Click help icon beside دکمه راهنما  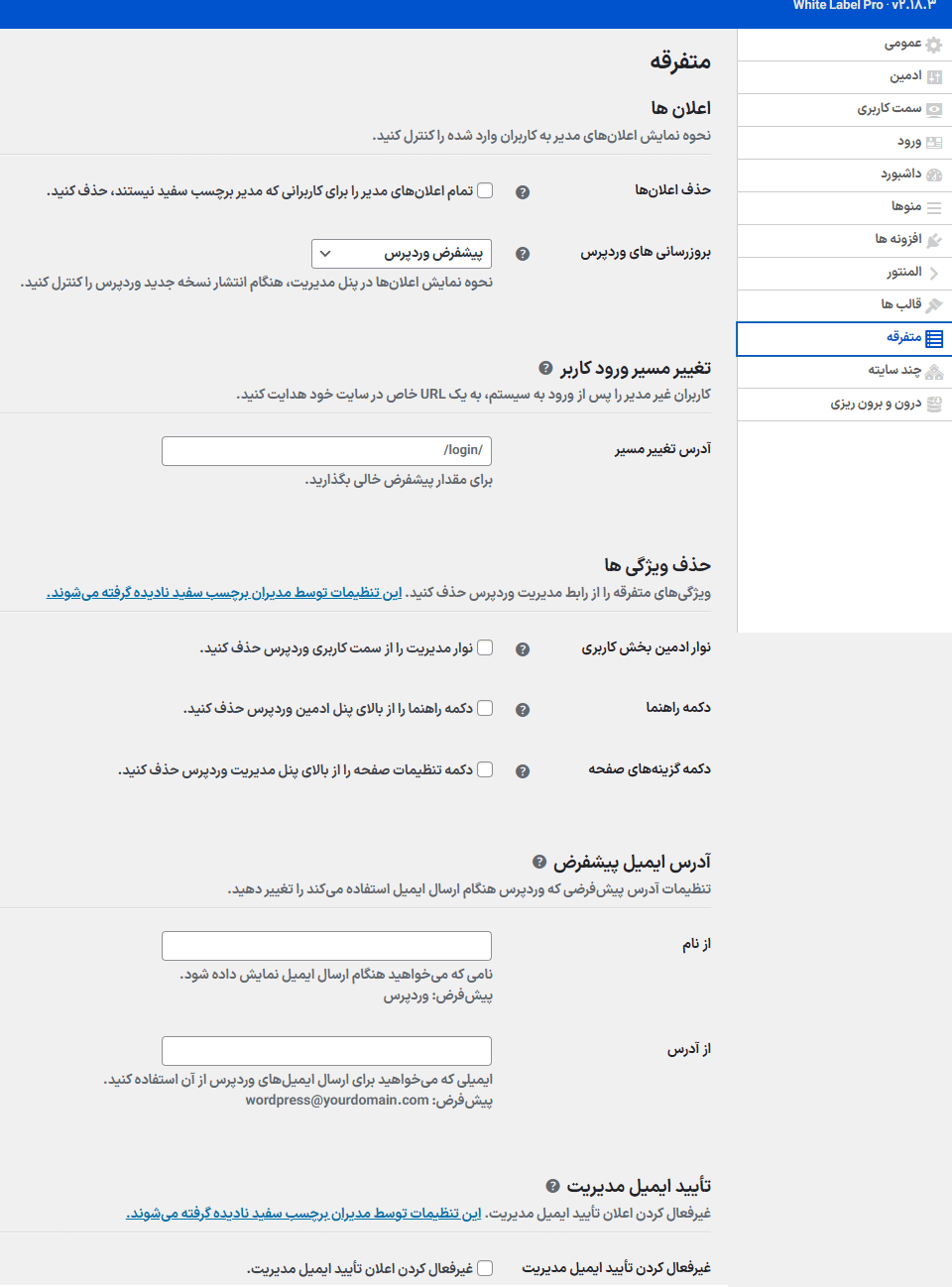[x=523, y=710]
